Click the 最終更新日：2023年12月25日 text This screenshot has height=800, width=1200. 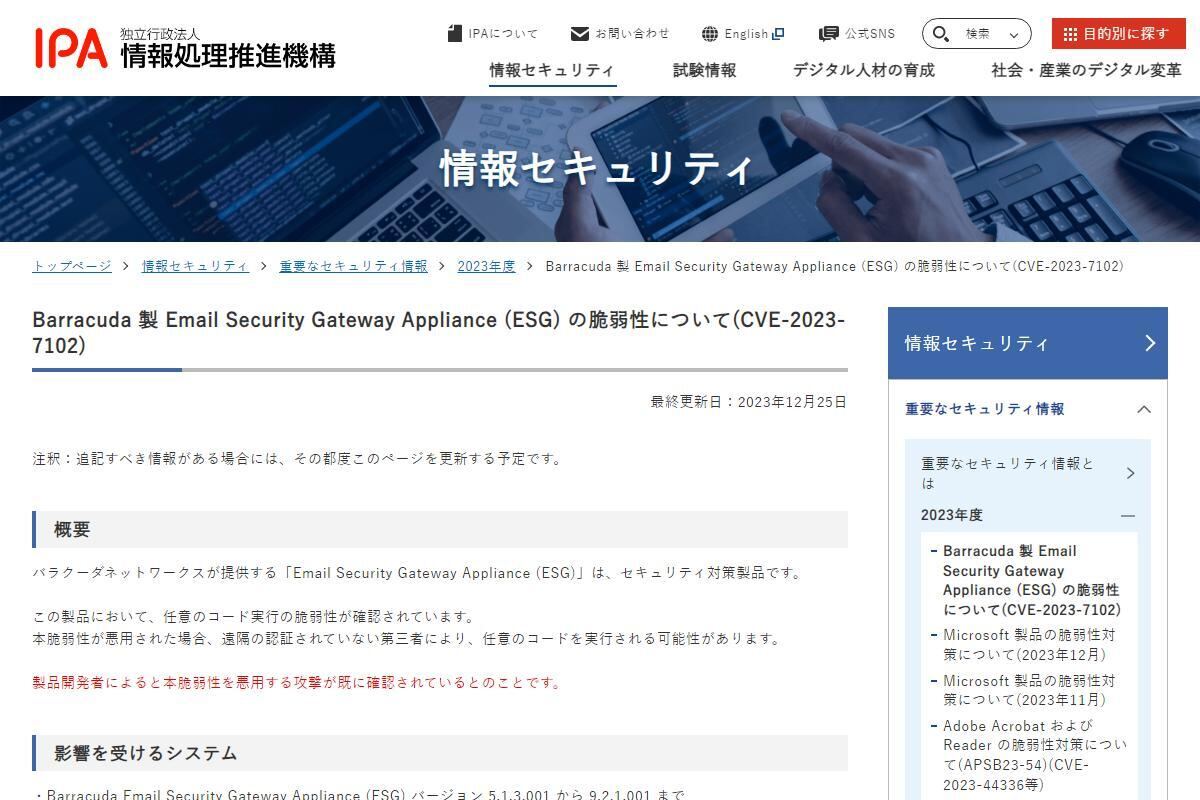[x=748, y=402]
